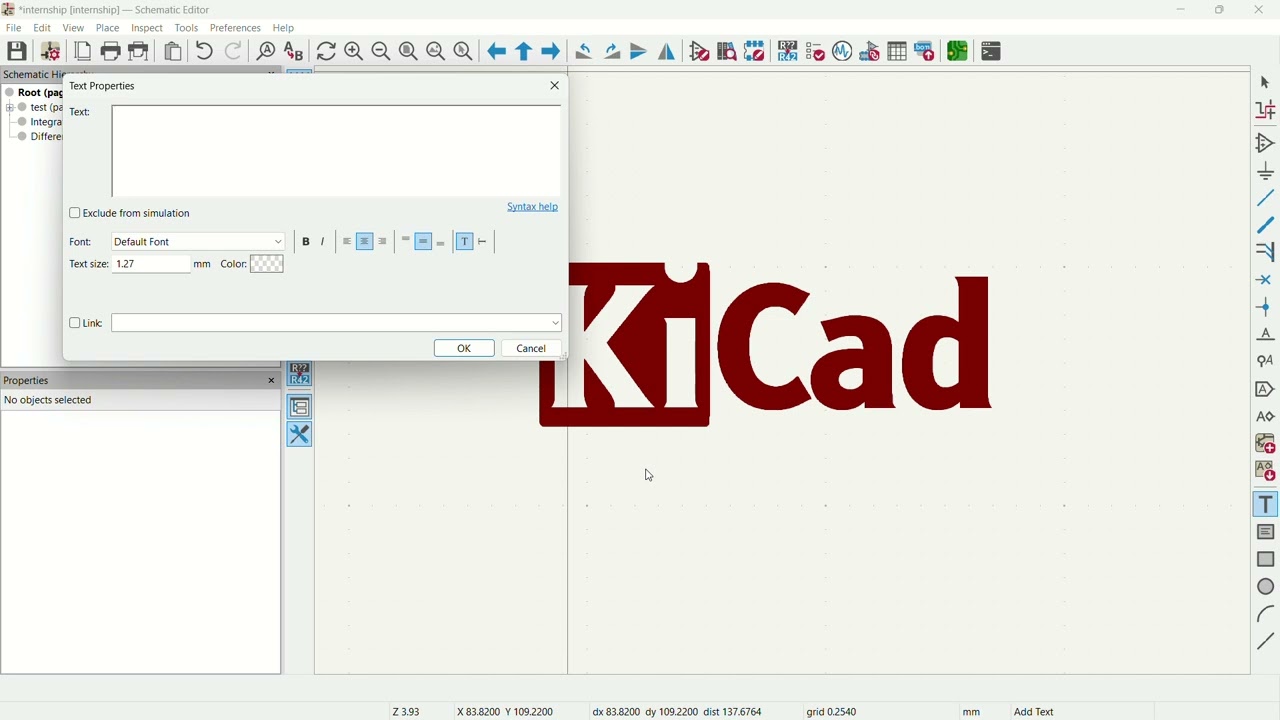Open PCB editor green board icon

[x=958, y=52]
